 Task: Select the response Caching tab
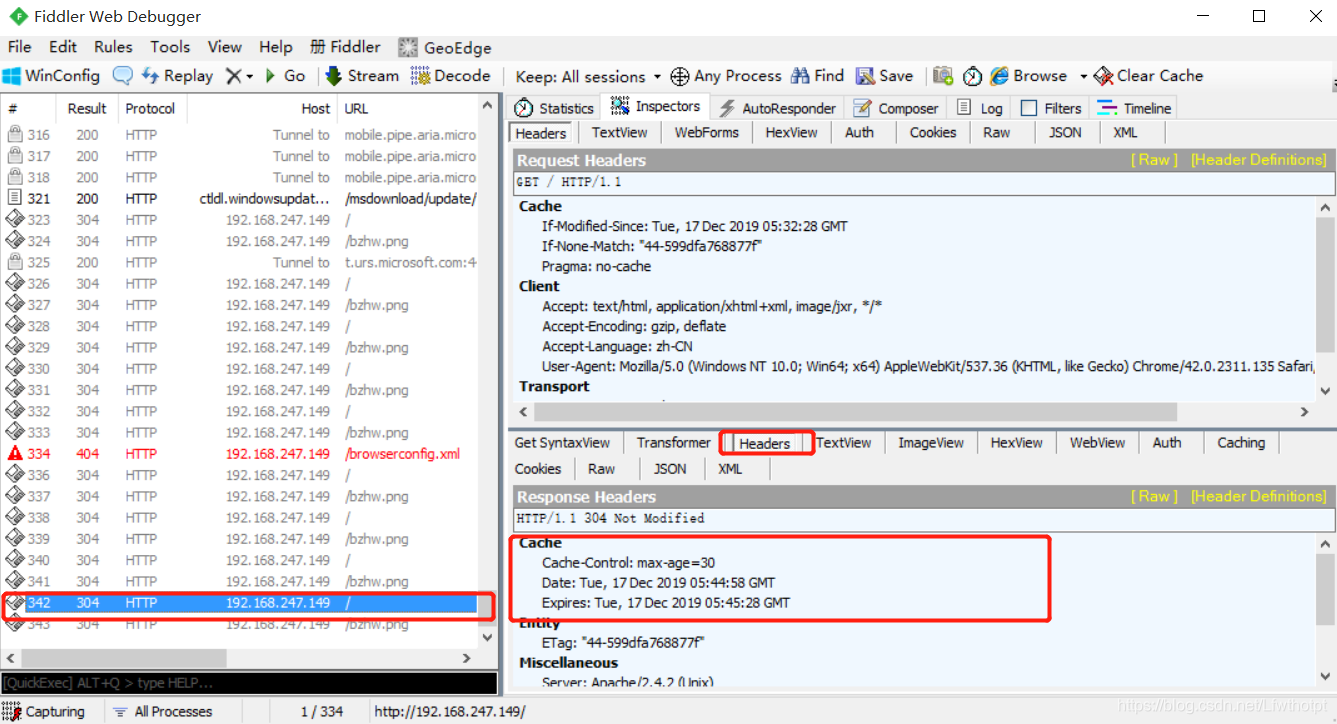pyautogui.click(x=1241, y=443)
